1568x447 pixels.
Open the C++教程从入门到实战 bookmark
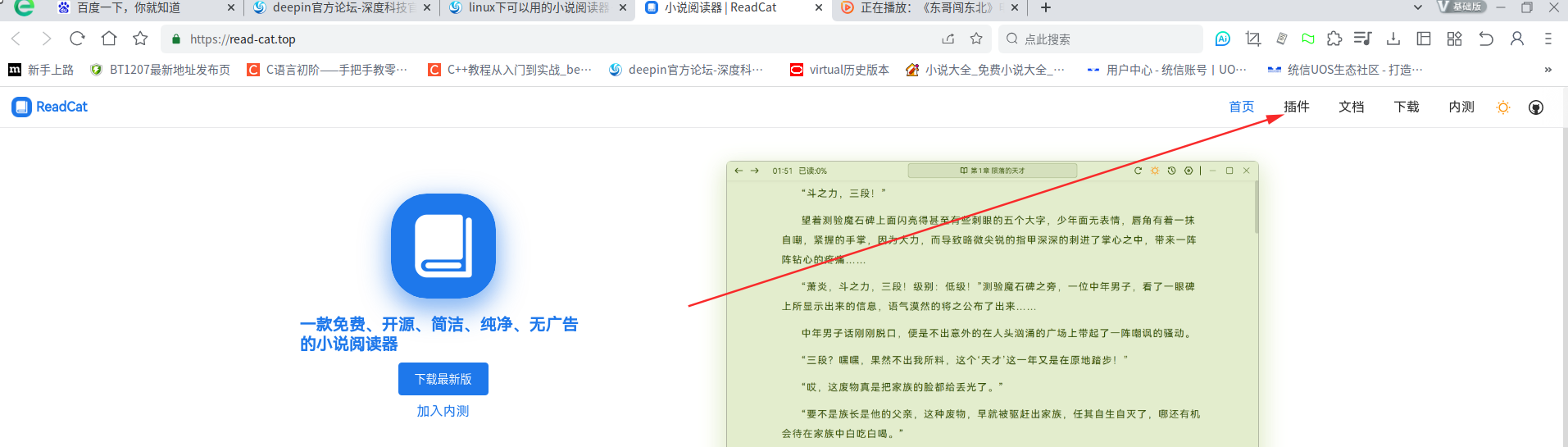[510, 70]
